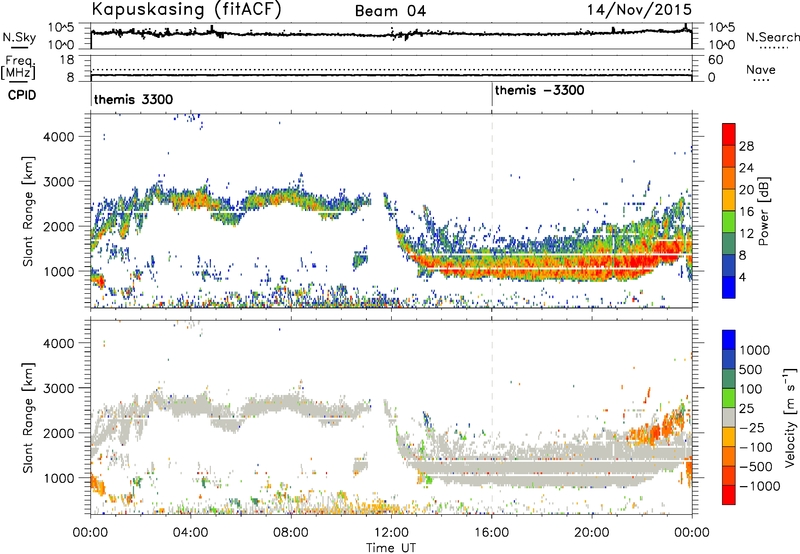Click the "Beam 04" label
800x554 pixels.
[x=390, y=11]
